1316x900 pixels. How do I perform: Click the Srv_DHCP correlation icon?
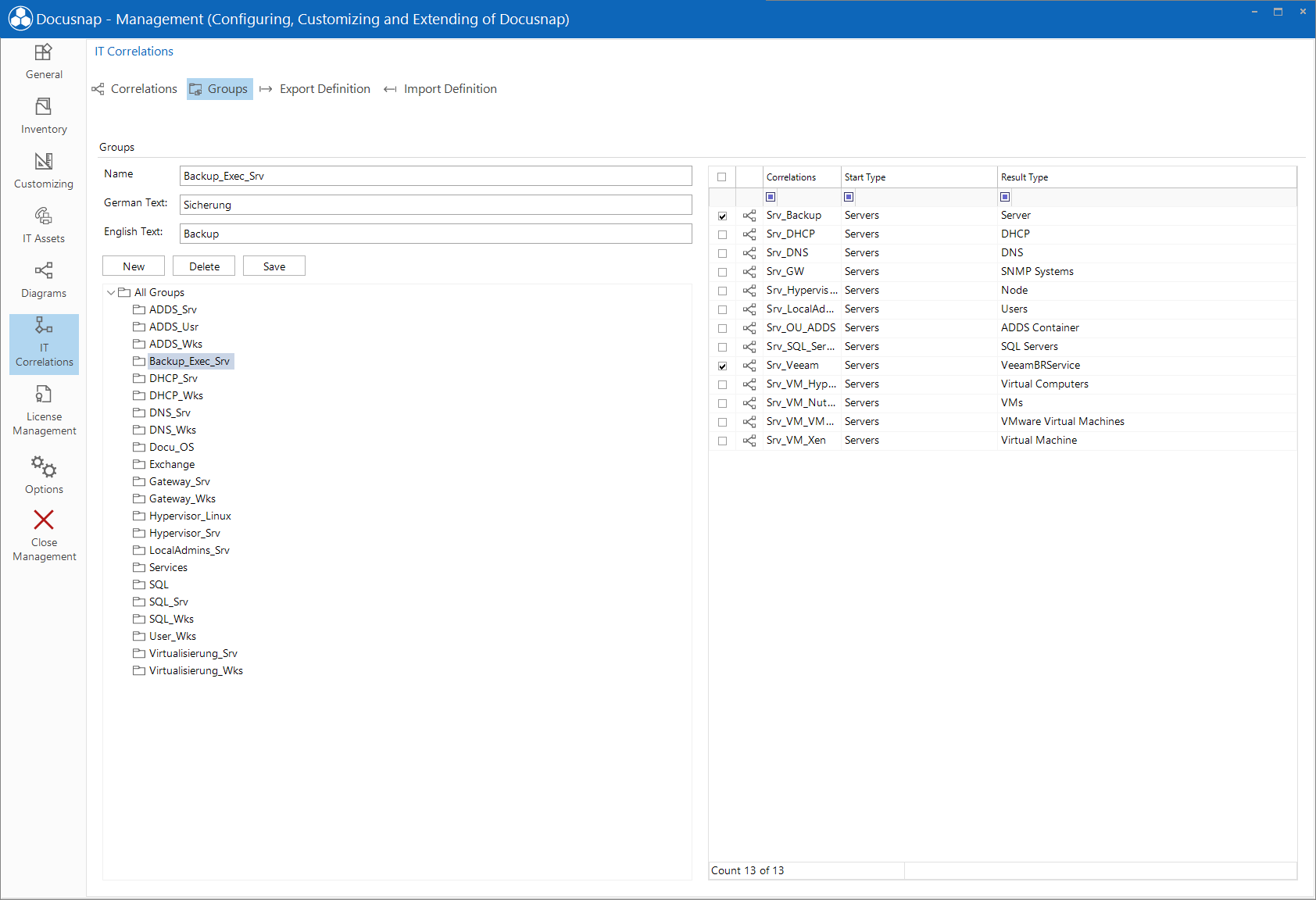(x=749, y=234)
